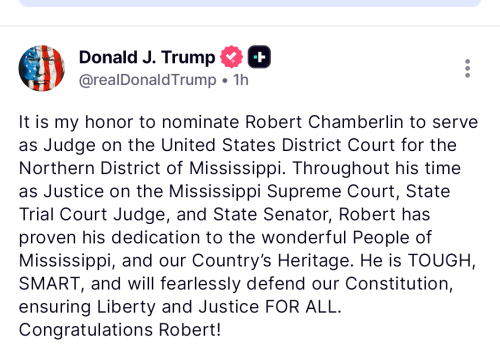Screen dimensions: 500x363
Task: Open the three-dot post options menu
Action: [467, 68]
